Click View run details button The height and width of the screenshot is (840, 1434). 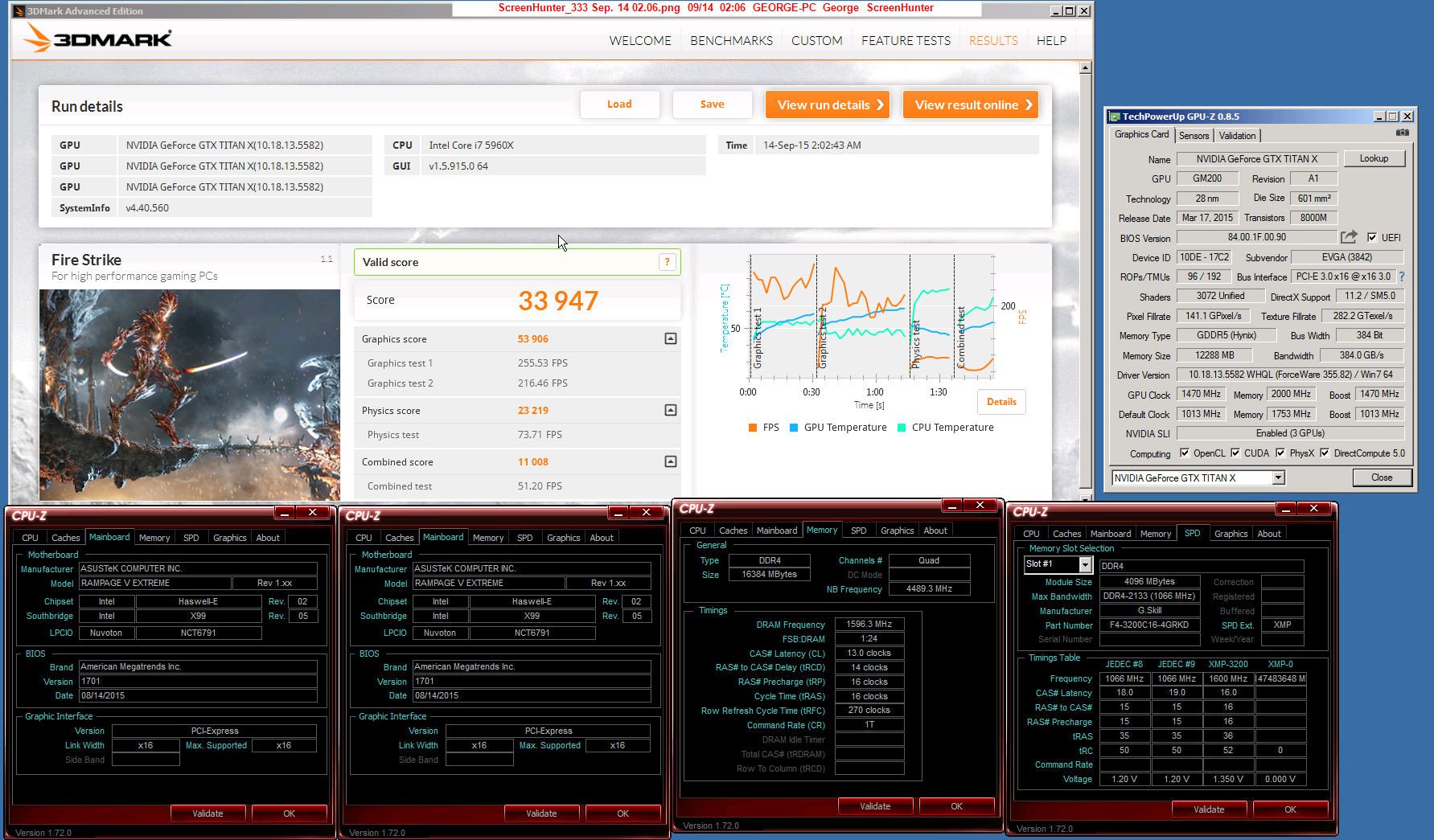828,104
